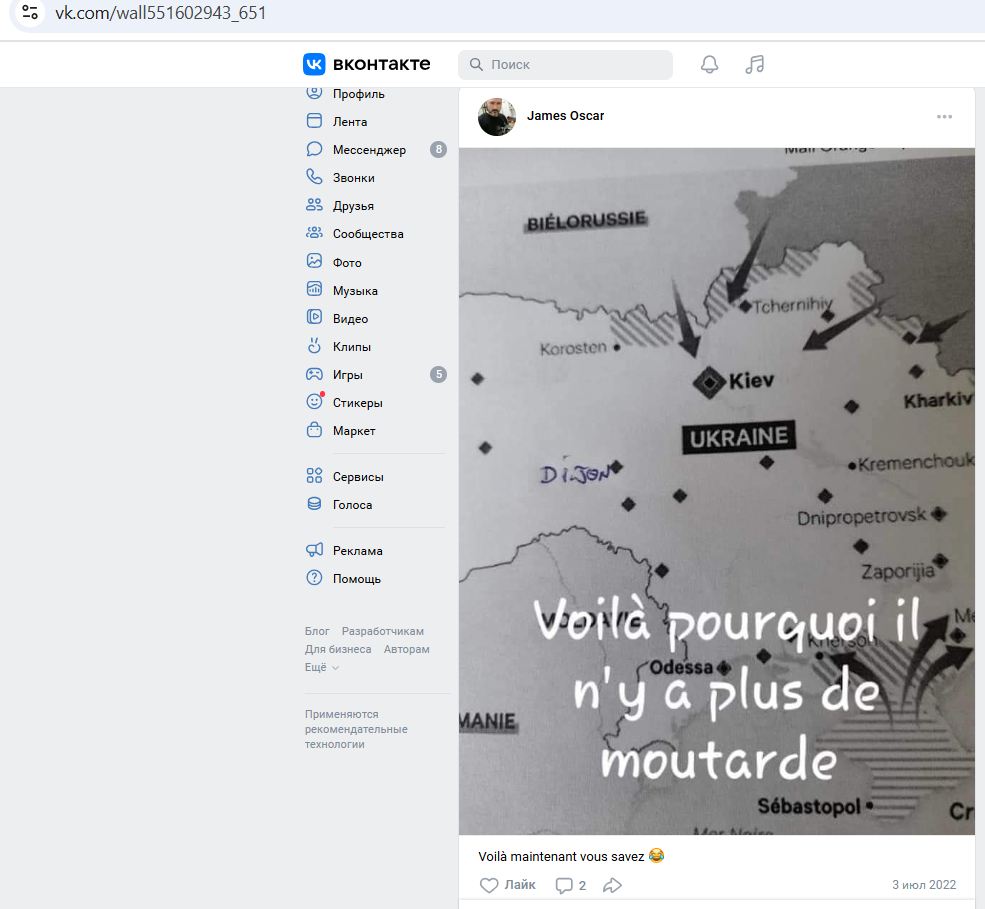Image resolution: width=985 pixels, height=909 pixels.
Task: Open the Ukraine map post image
Action: [716, 490]
